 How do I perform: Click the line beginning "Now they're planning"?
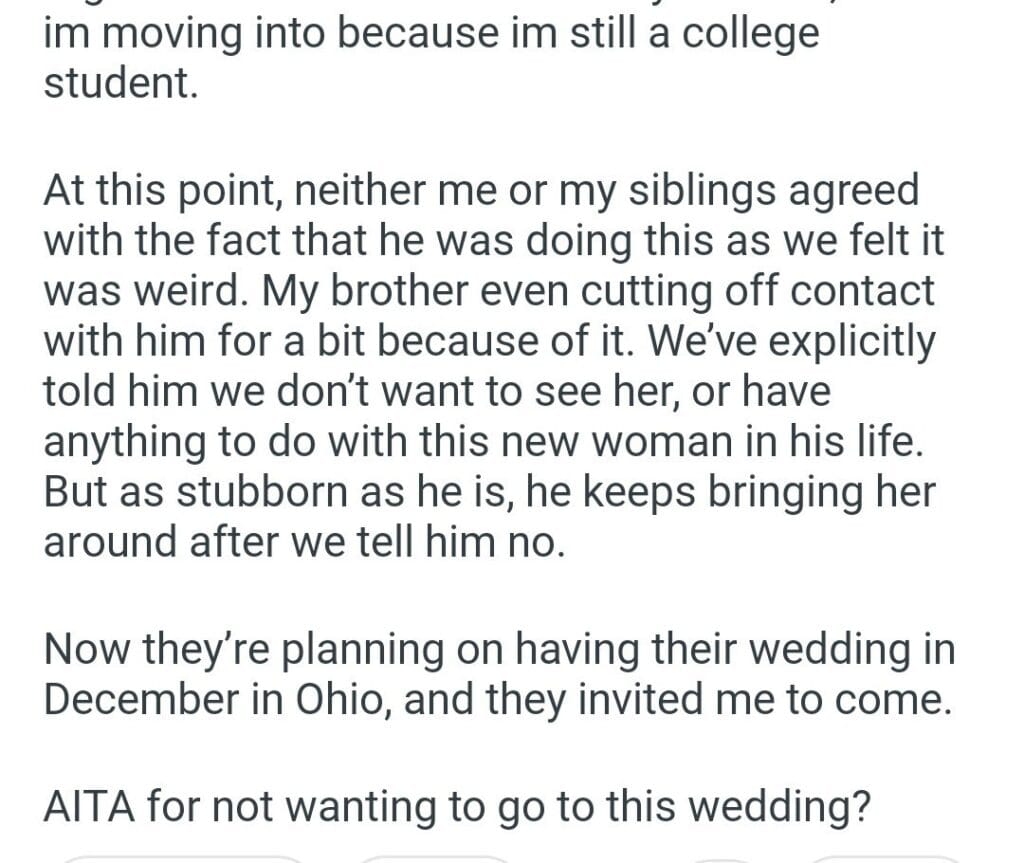pos(499,649)
